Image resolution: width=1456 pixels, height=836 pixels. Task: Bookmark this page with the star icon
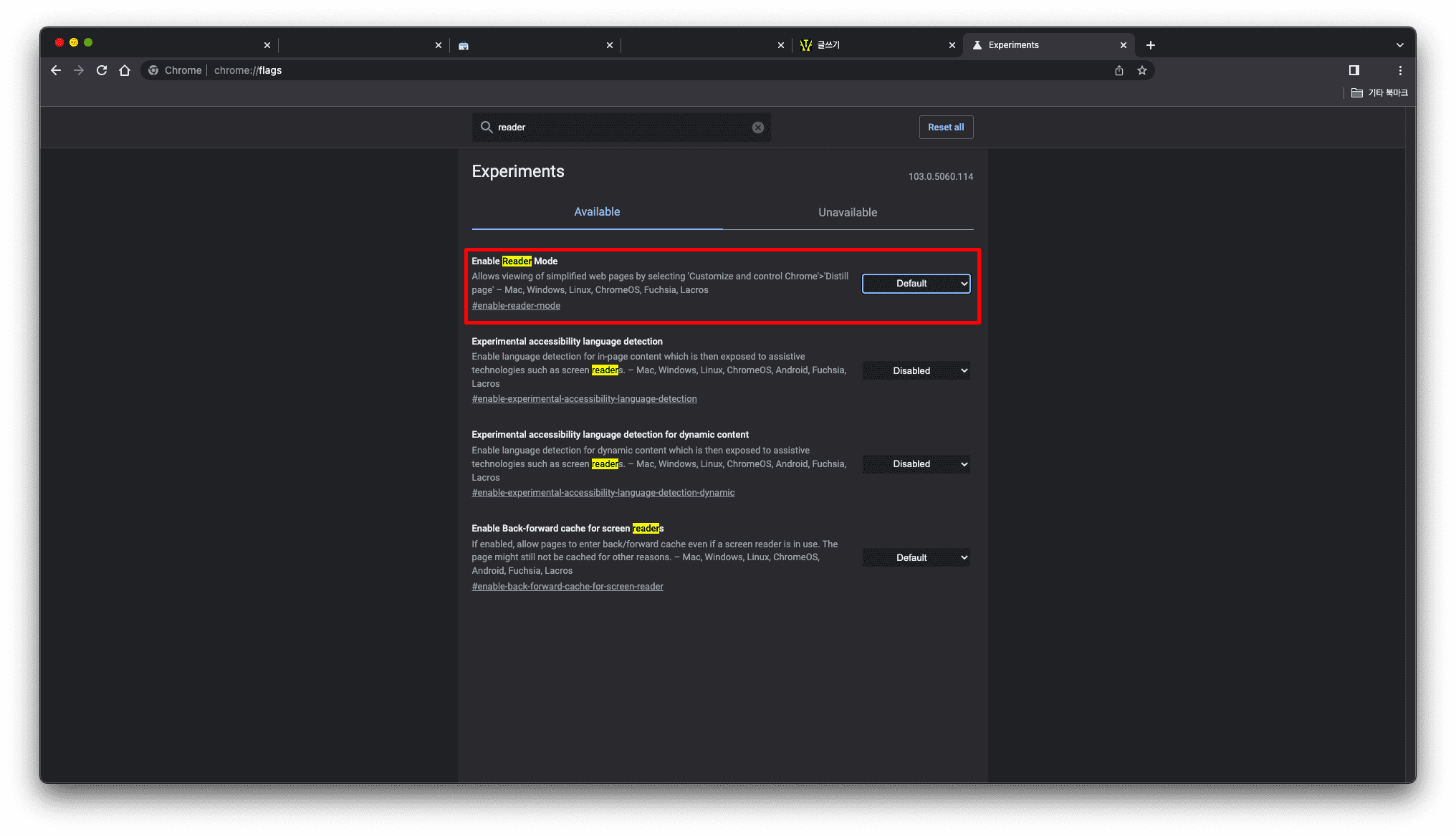[1142, 70]
